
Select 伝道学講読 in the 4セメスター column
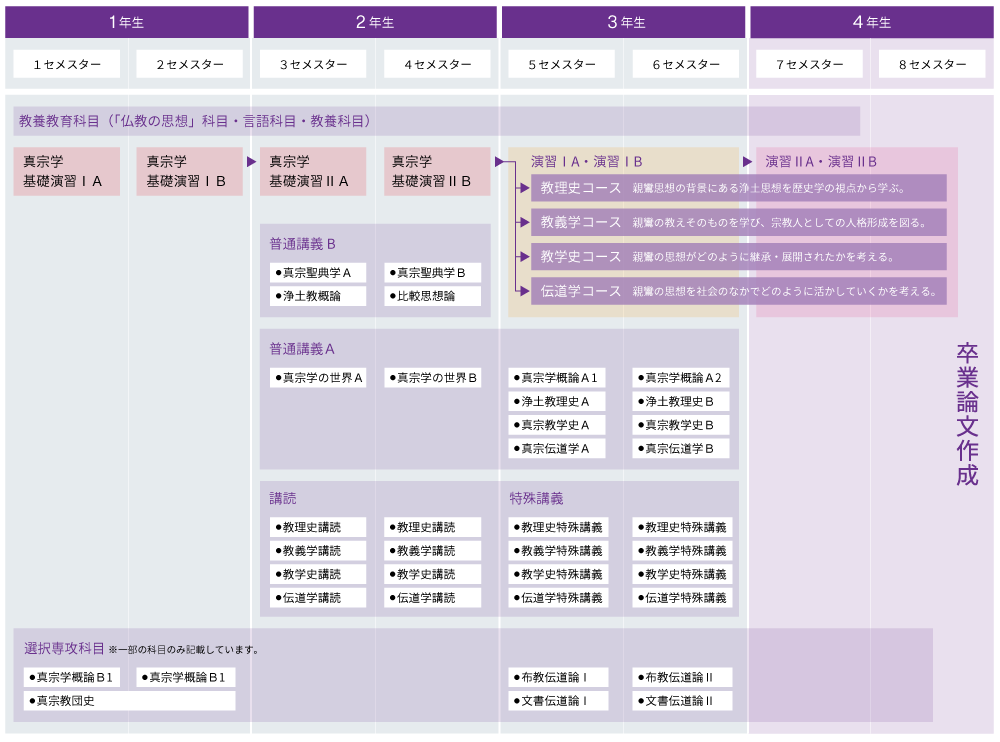click(x=432, y=598)
